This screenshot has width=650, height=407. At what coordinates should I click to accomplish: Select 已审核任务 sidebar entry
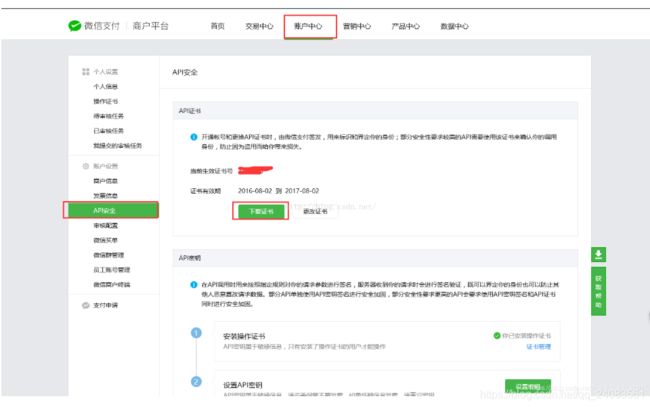[x=108, y=131]
